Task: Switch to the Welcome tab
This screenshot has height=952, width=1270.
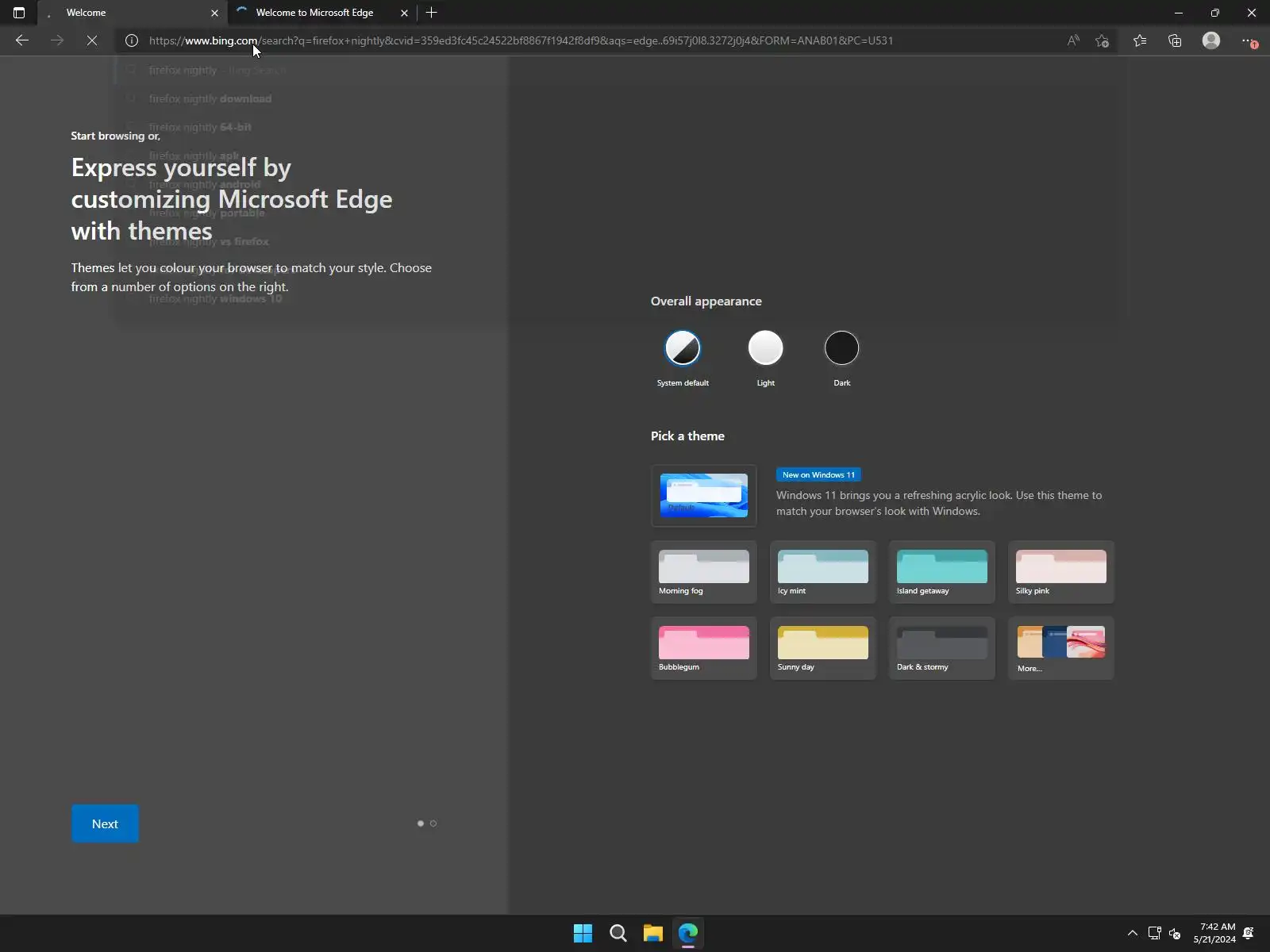Action: click(x=133, y=13)
